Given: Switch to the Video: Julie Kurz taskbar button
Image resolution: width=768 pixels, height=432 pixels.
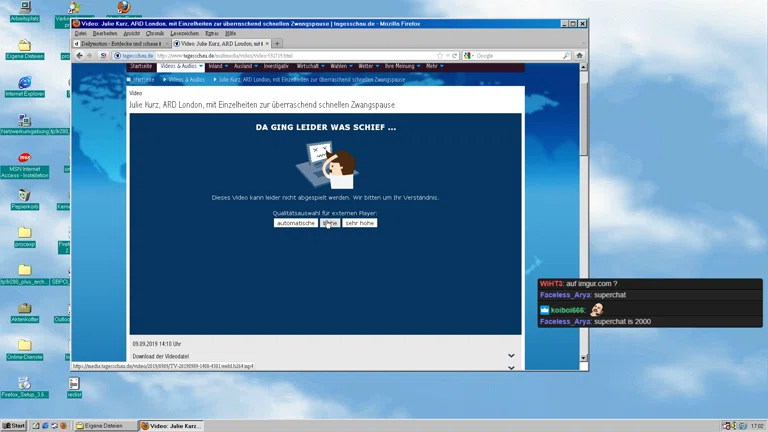Looking at the screenshot, I should coord(171,426).
